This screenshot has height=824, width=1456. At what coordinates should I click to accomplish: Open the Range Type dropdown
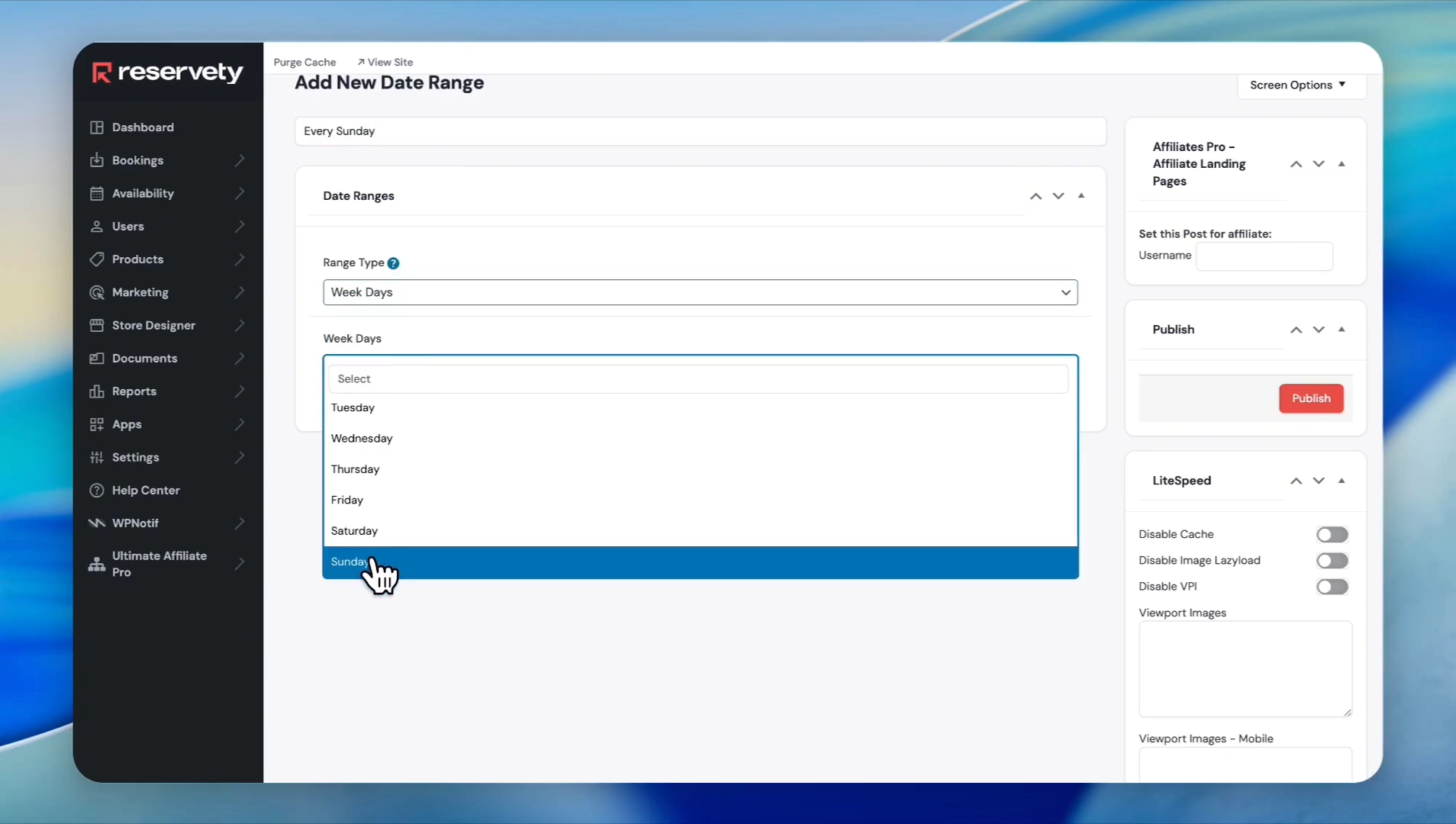[700, 292]
